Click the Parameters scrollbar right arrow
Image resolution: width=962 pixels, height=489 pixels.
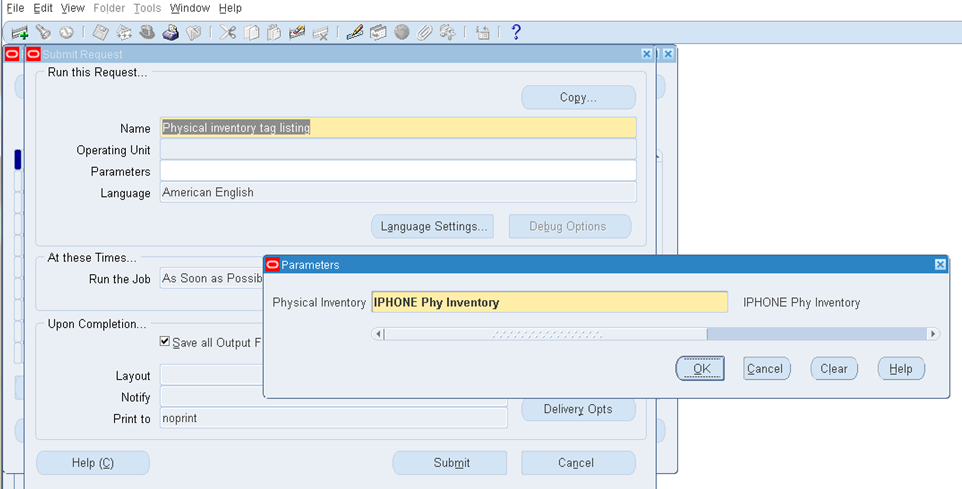point(933,334)
